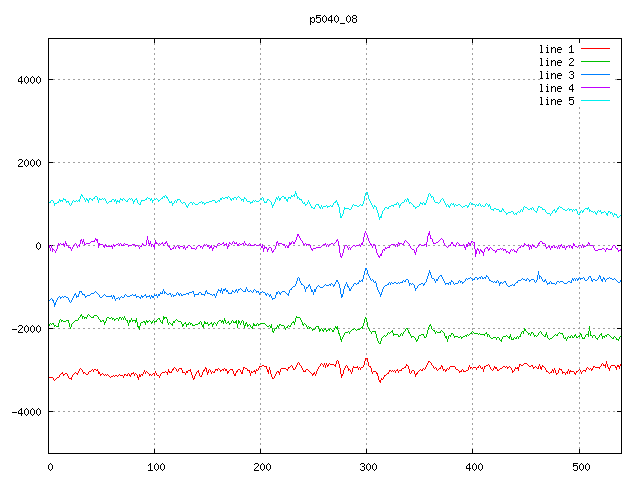Select the -2000 y-axis tick label

pyautogui.click(x=24, y=329)
